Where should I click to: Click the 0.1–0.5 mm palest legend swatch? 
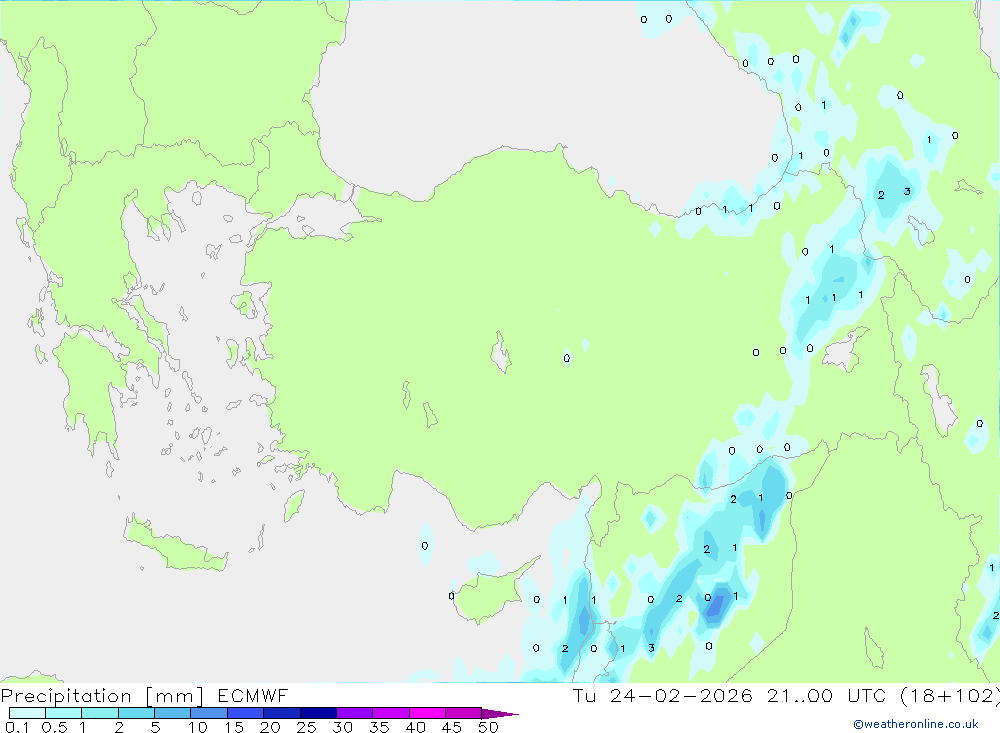(x=27, y=713)
